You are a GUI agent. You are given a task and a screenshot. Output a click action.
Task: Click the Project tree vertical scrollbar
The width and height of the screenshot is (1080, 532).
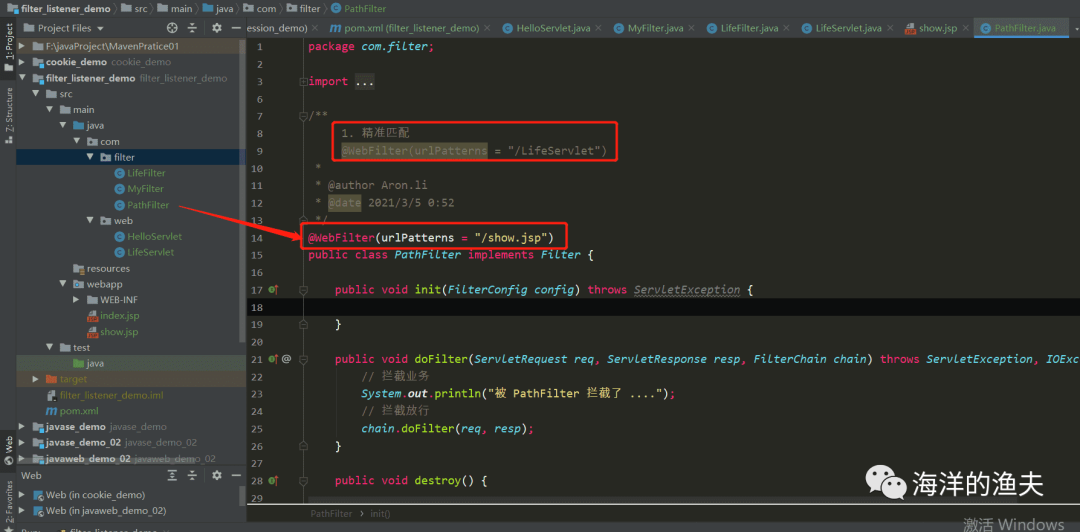(x=242, y=190)
